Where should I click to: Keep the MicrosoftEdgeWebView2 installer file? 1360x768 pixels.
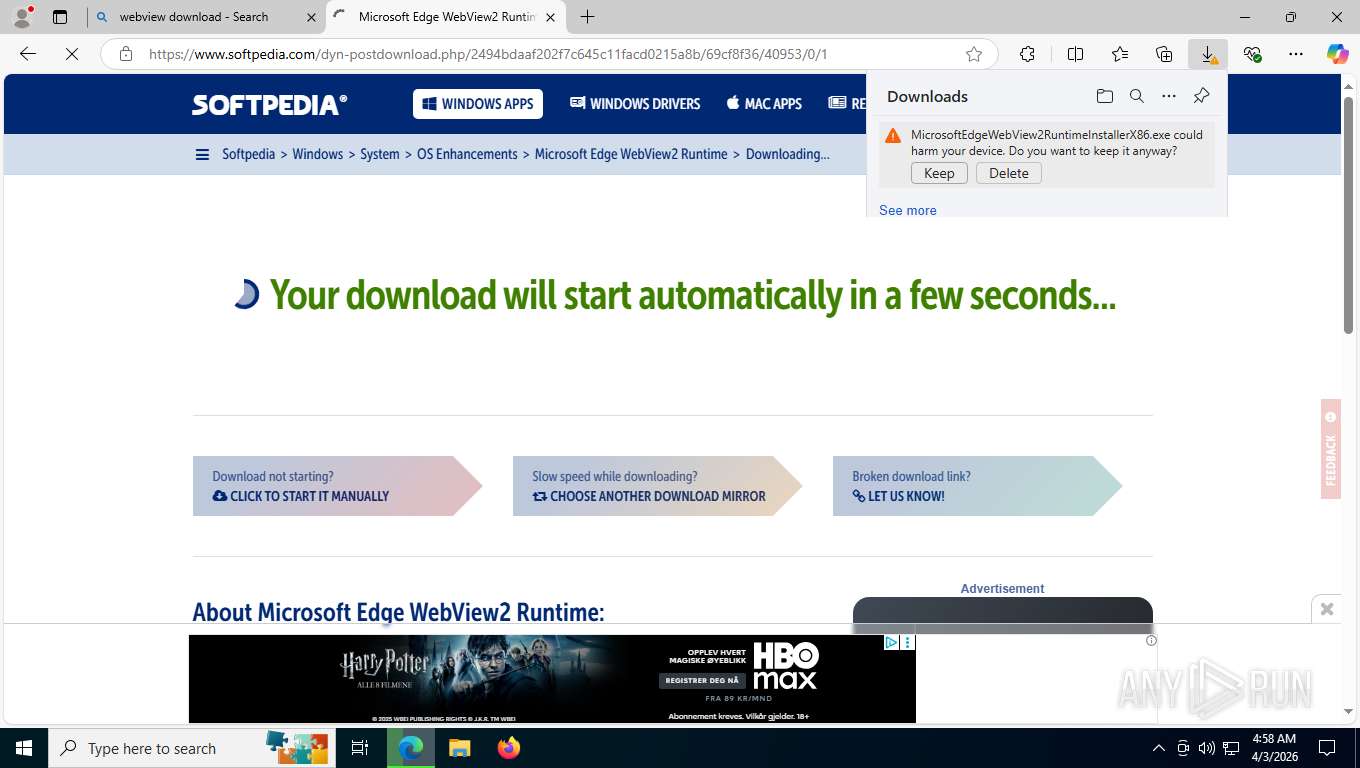click(939, 173)
